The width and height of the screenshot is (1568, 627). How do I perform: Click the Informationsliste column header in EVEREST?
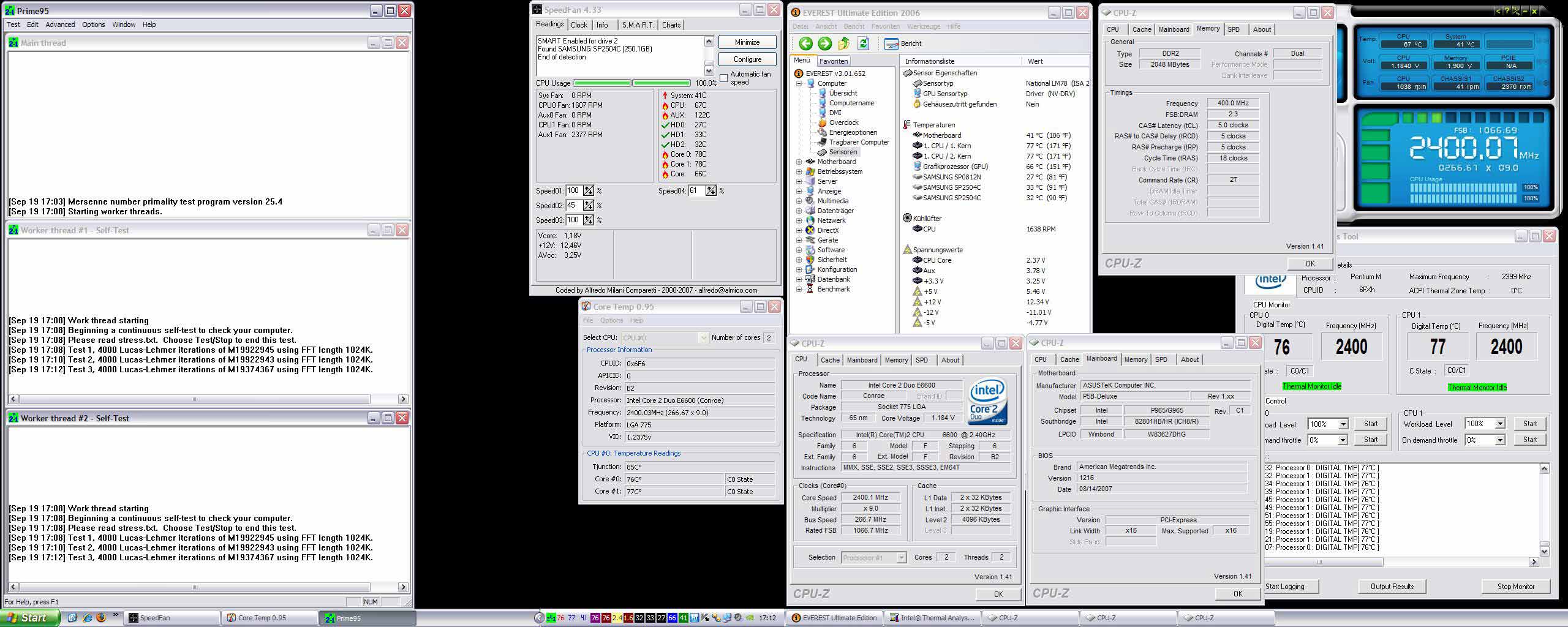coord(961,61)
